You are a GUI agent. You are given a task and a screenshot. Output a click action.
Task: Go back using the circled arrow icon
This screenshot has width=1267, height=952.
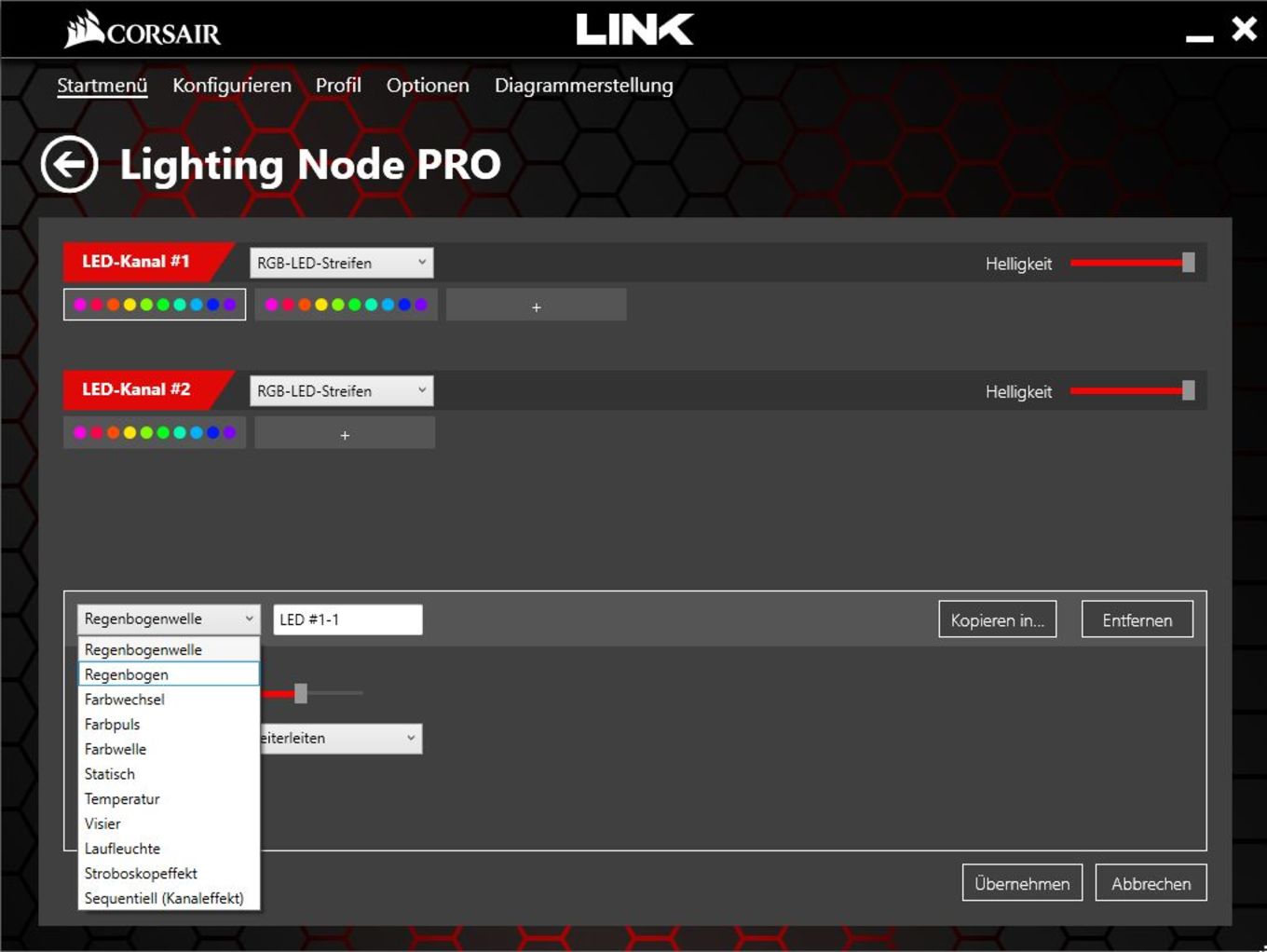coord(69,165)
